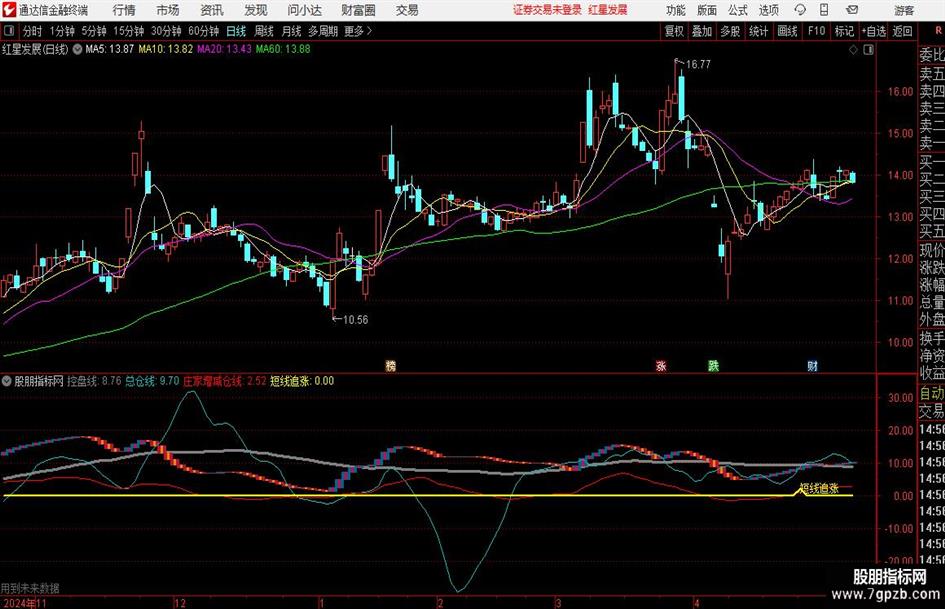Image resolution: width=945 pixels, height=609 pixels.
Task: Open the 选项 menu
Action: [x=769, y=10]
